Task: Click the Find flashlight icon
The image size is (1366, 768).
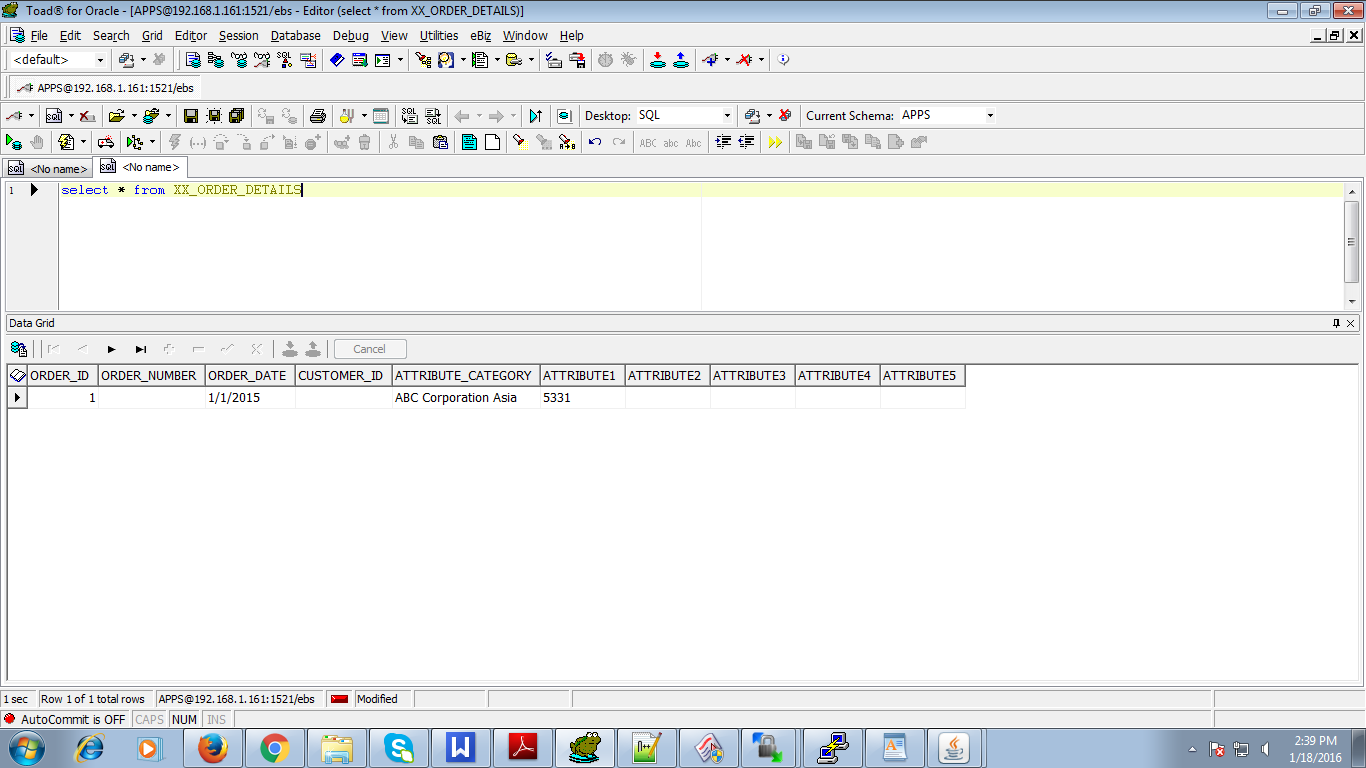Action: (x=519, y=143)
